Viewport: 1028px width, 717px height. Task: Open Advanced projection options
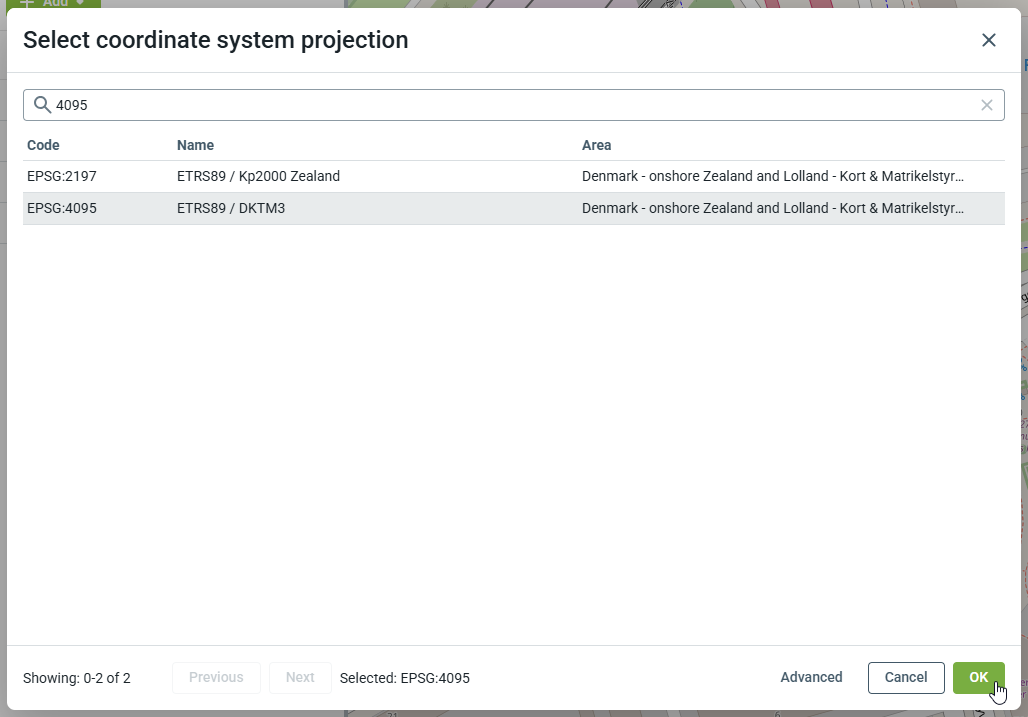click(811, 677)
